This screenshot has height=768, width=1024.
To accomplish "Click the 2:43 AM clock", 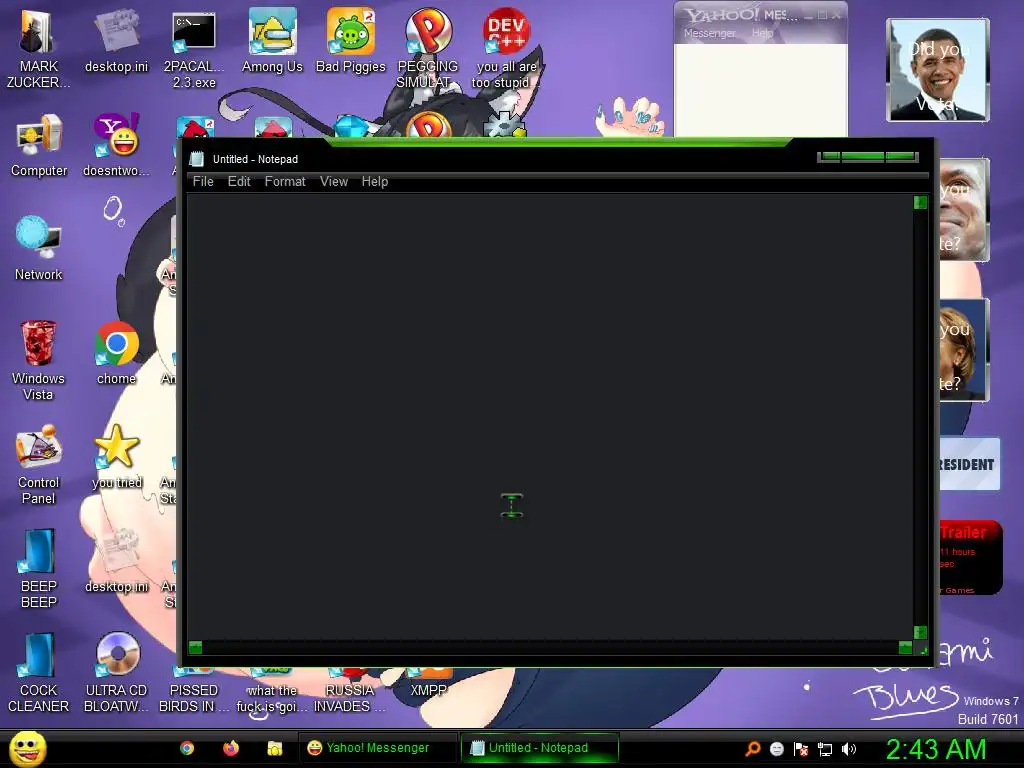I will pyautogui.click(x=936, y=749).
